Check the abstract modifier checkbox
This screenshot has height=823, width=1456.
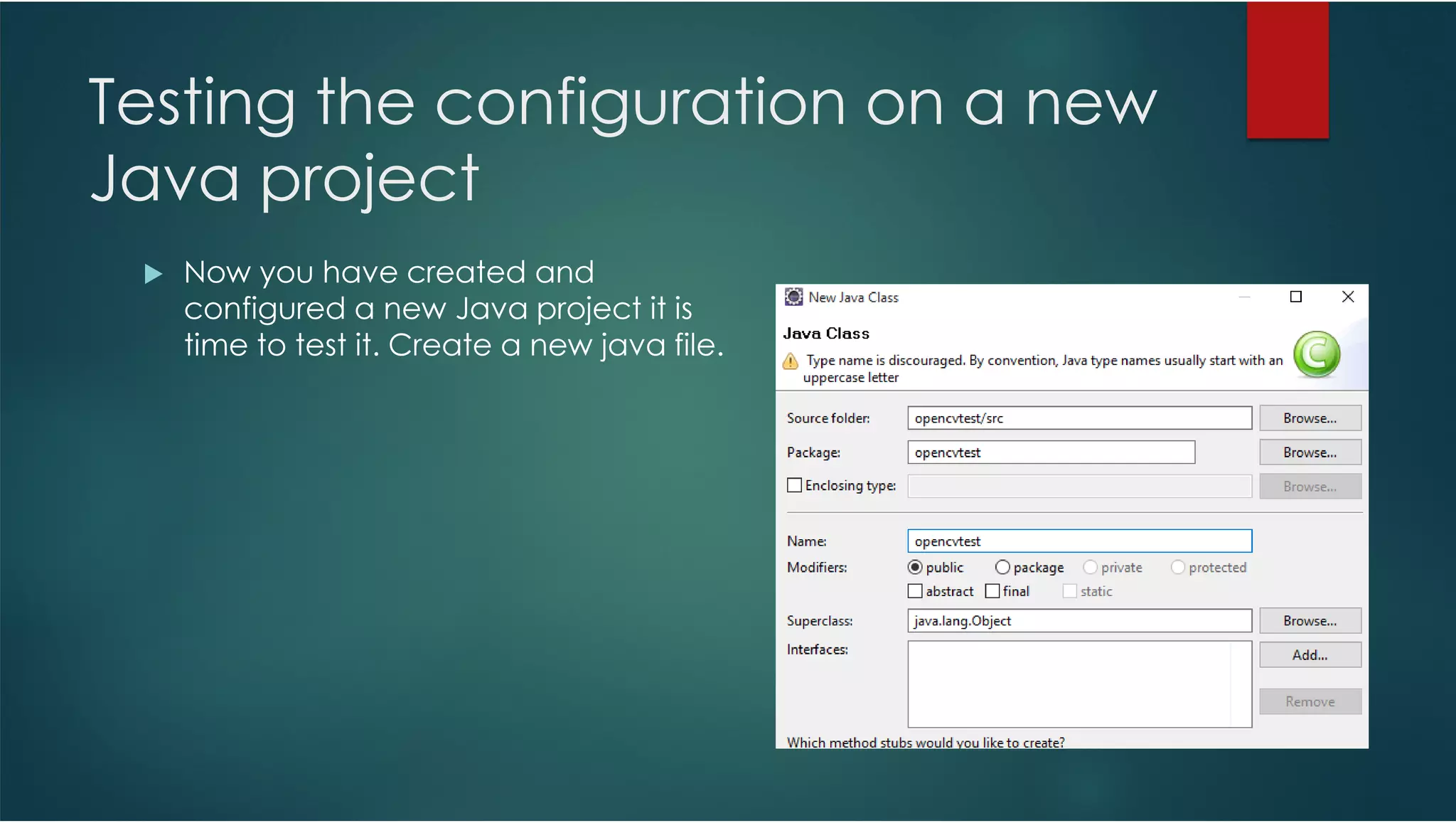[x=915, y=591]
